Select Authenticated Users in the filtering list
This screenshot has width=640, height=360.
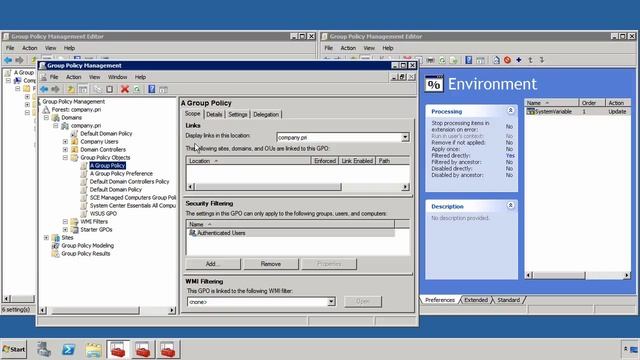pyautogui.click(x=291, y=233)
